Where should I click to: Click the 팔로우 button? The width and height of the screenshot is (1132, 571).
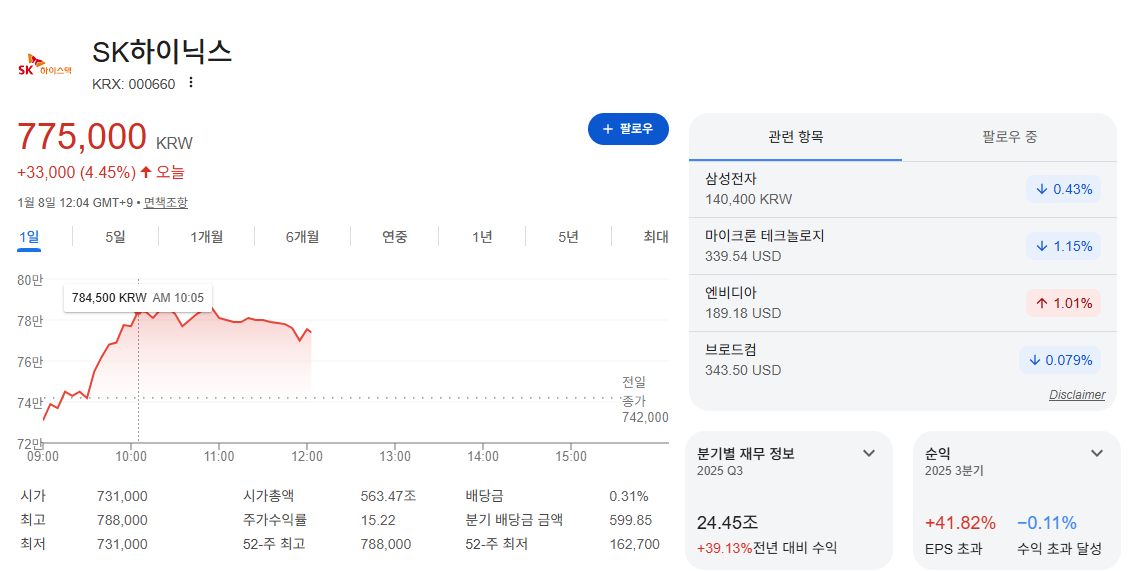click(628, 129)
